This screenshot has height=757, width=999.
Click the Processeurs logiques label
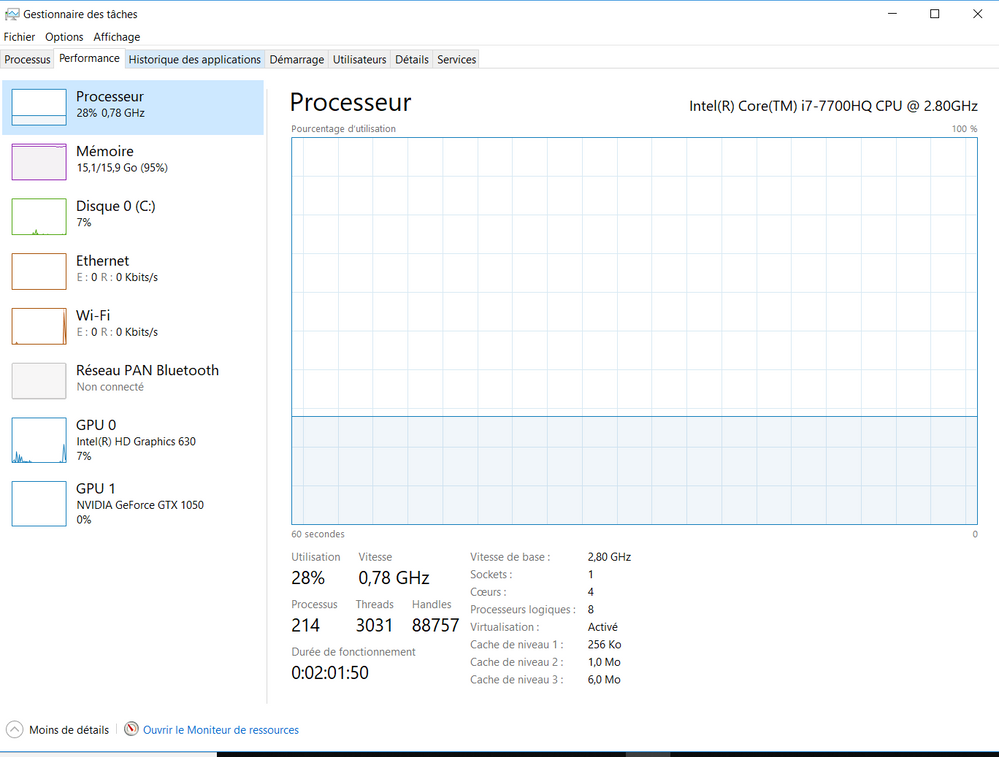522,609
